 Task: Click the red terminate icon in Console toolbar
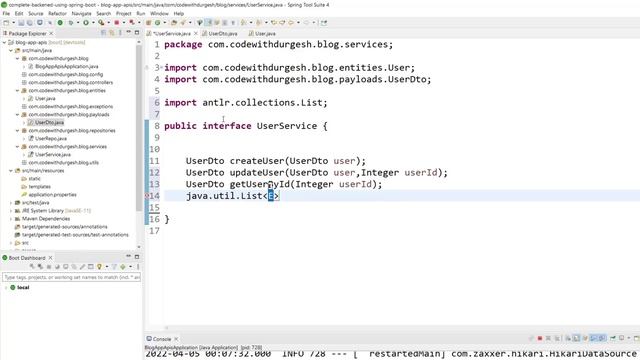point(540,338)
